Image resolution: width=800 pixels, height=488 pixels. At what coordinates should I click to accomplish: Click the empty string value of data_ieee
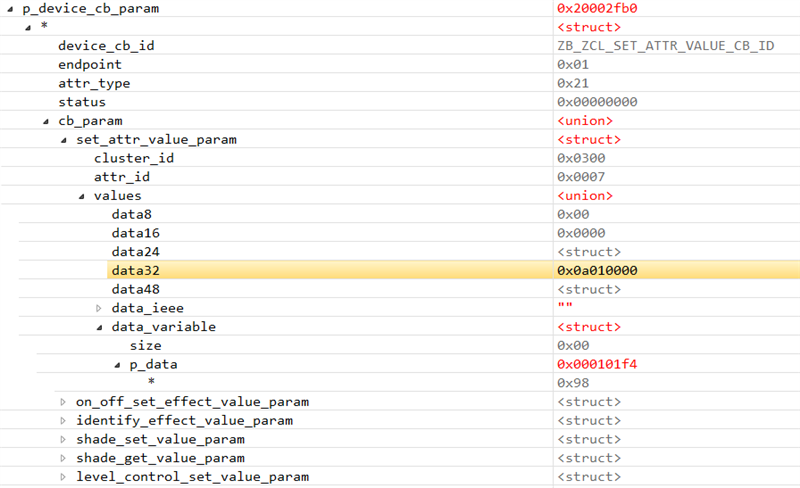tap(565, 306)
